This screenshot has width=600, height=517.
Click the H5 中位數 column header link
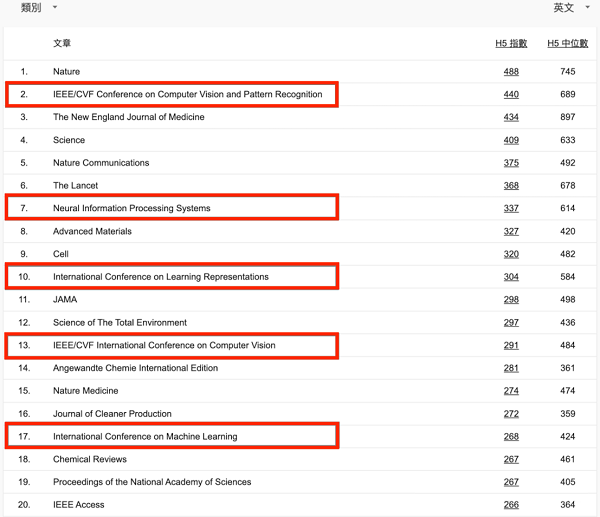tap(568, 44)
